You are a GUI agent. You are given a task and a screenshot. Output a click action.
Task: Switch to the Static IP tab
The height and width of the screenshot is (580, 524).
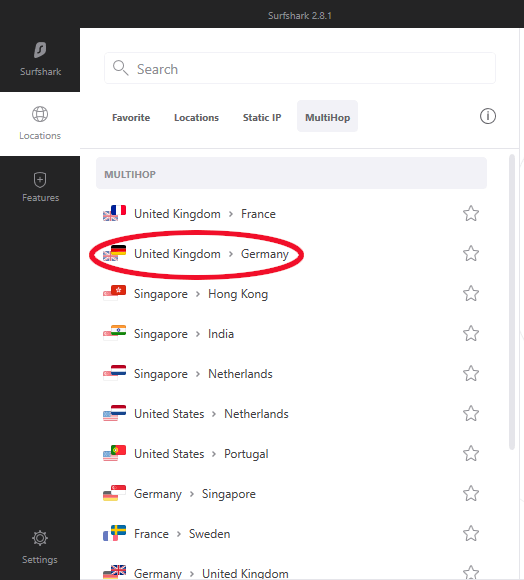coord(262,117)
